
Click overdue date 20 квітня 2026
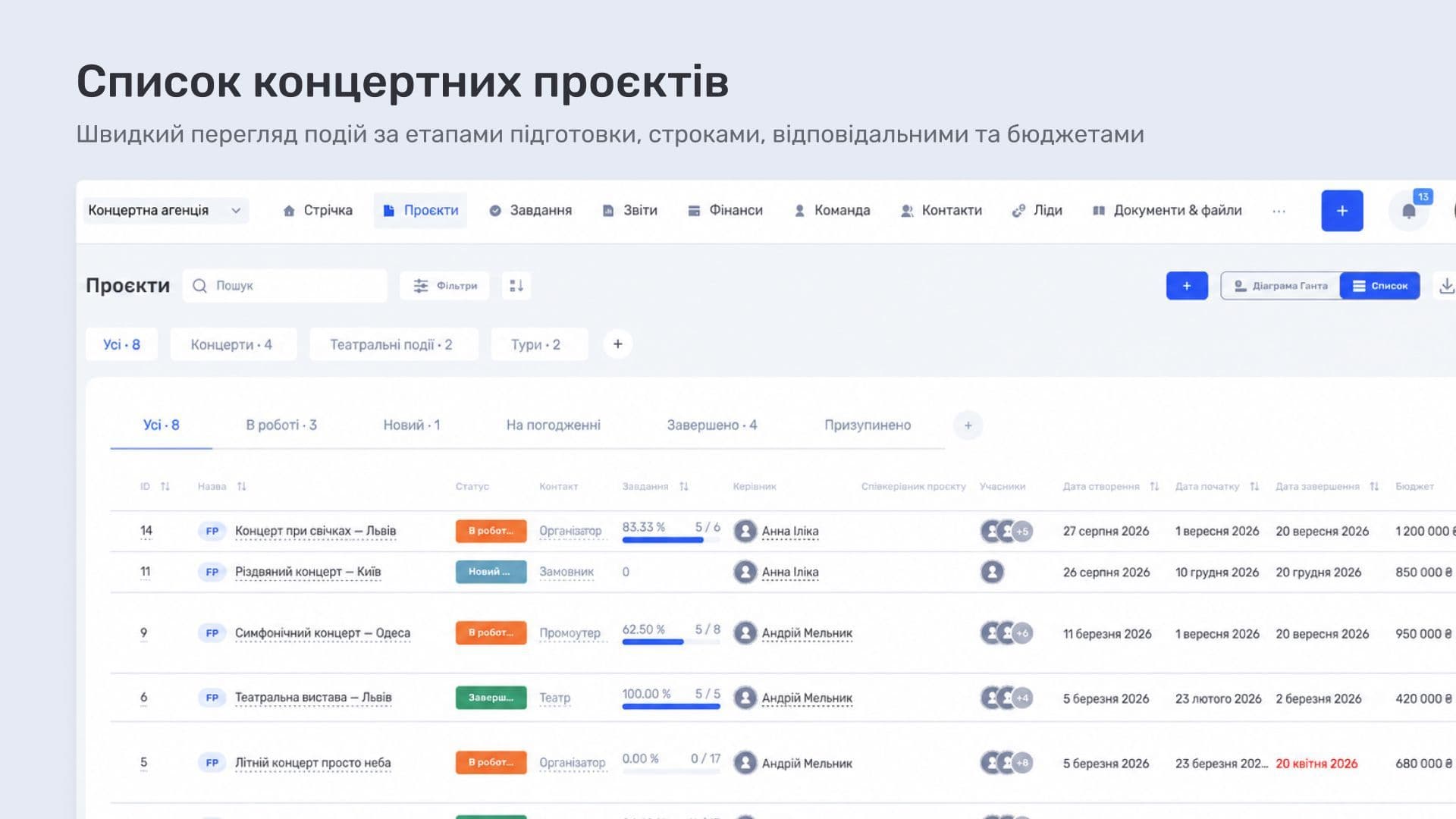(x=1316, y=764)
